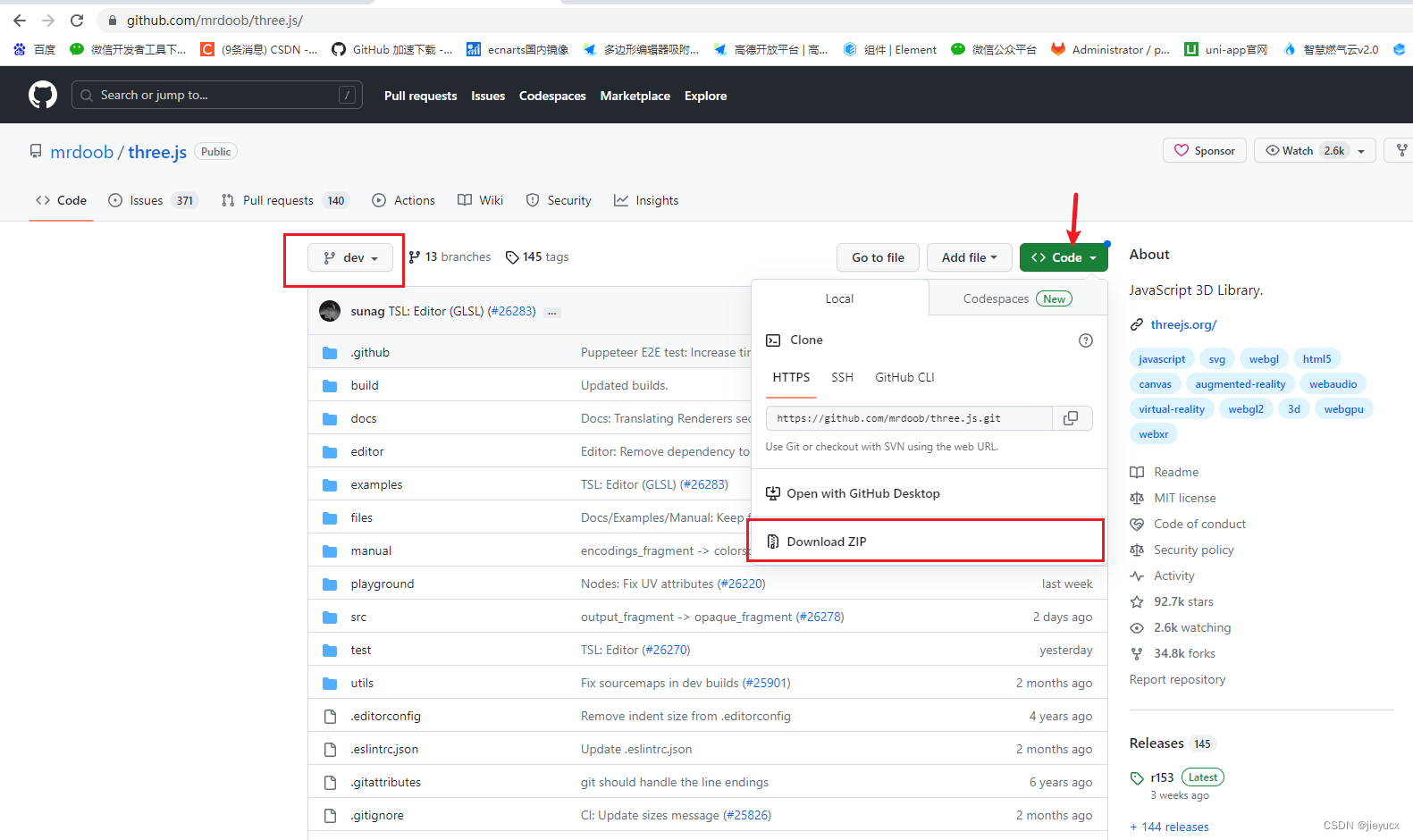Switch to the Local tab in Code popup
The height and width of the screenshot is (840, 1413).
click(x=839, y=298)
